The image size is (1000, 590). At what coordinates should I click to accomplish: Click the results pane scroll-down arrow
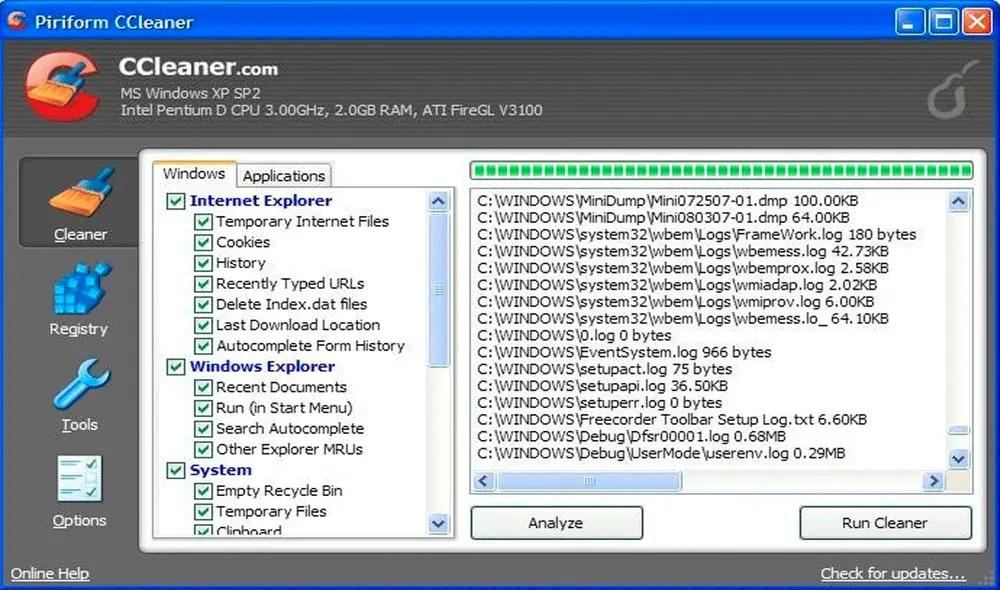(956, 457)
